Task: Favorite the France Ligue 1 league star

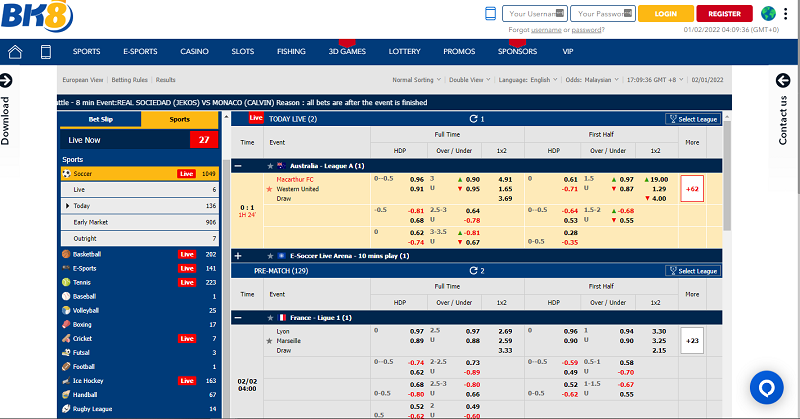Action: tap(270, 318)
